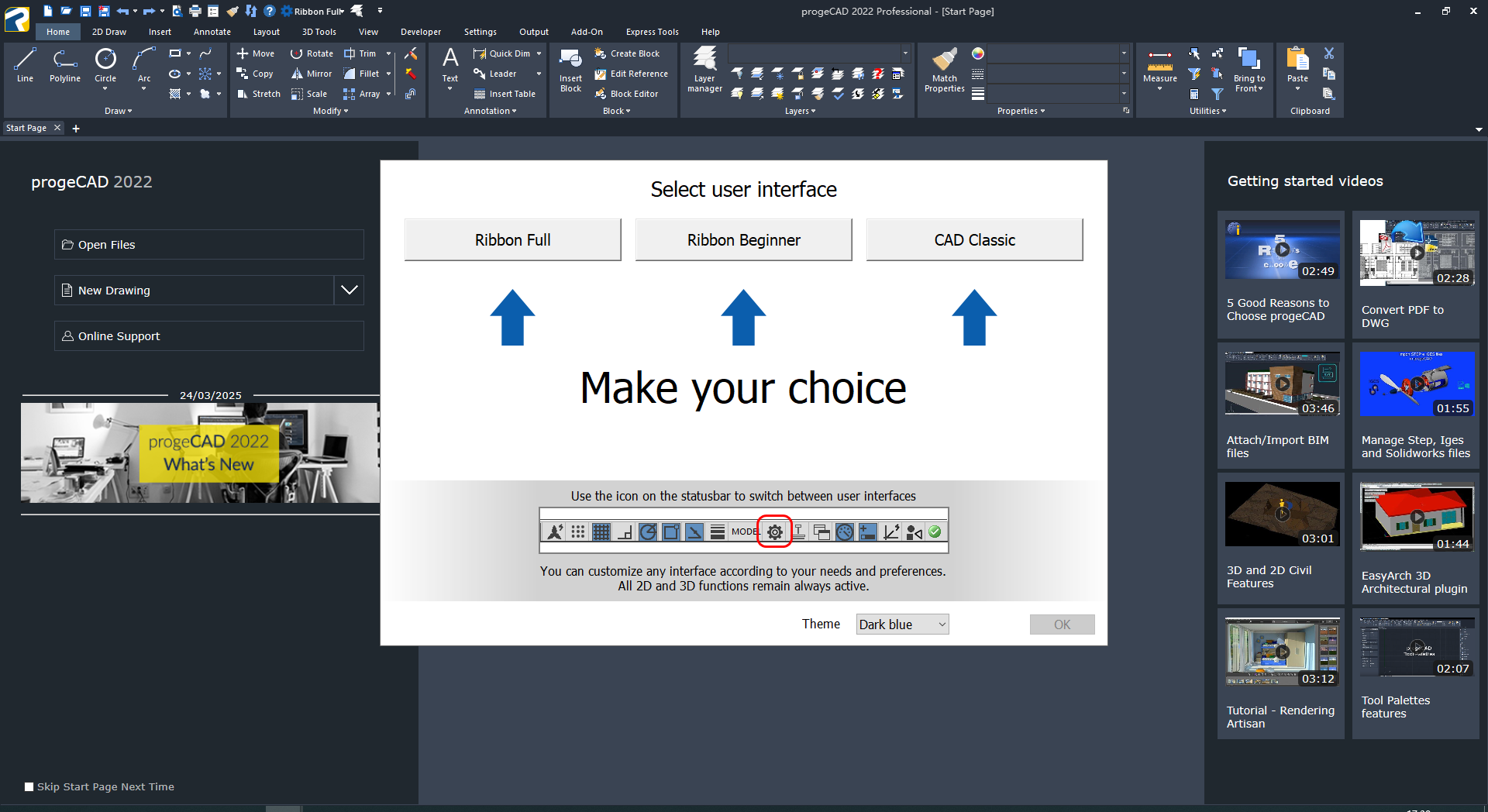Click the Help question mark icon
1488x812 pixels.
(x=269, y=11)
